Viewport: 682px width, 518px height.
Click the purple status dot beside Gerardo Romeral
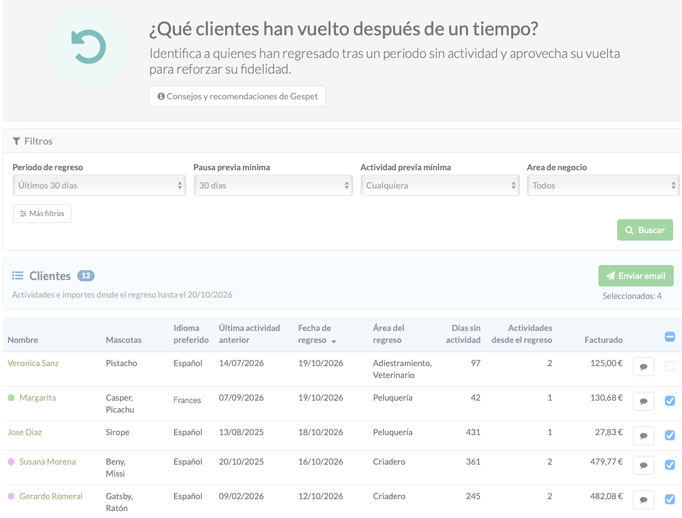tap(11, 496)
